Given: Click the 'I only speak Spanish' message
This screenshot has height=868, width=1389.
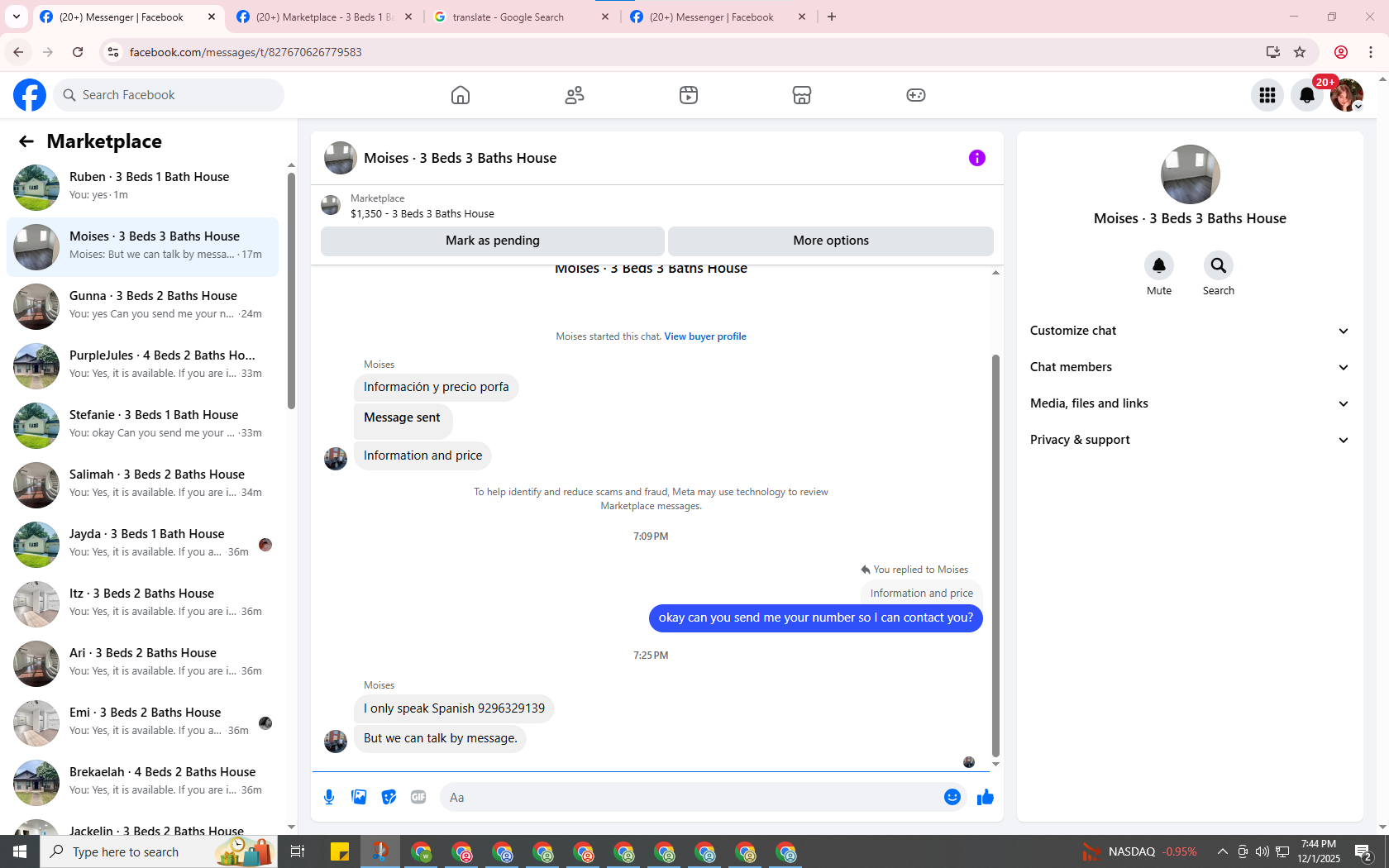Looking at the screenshot, I should click(454, 708).
